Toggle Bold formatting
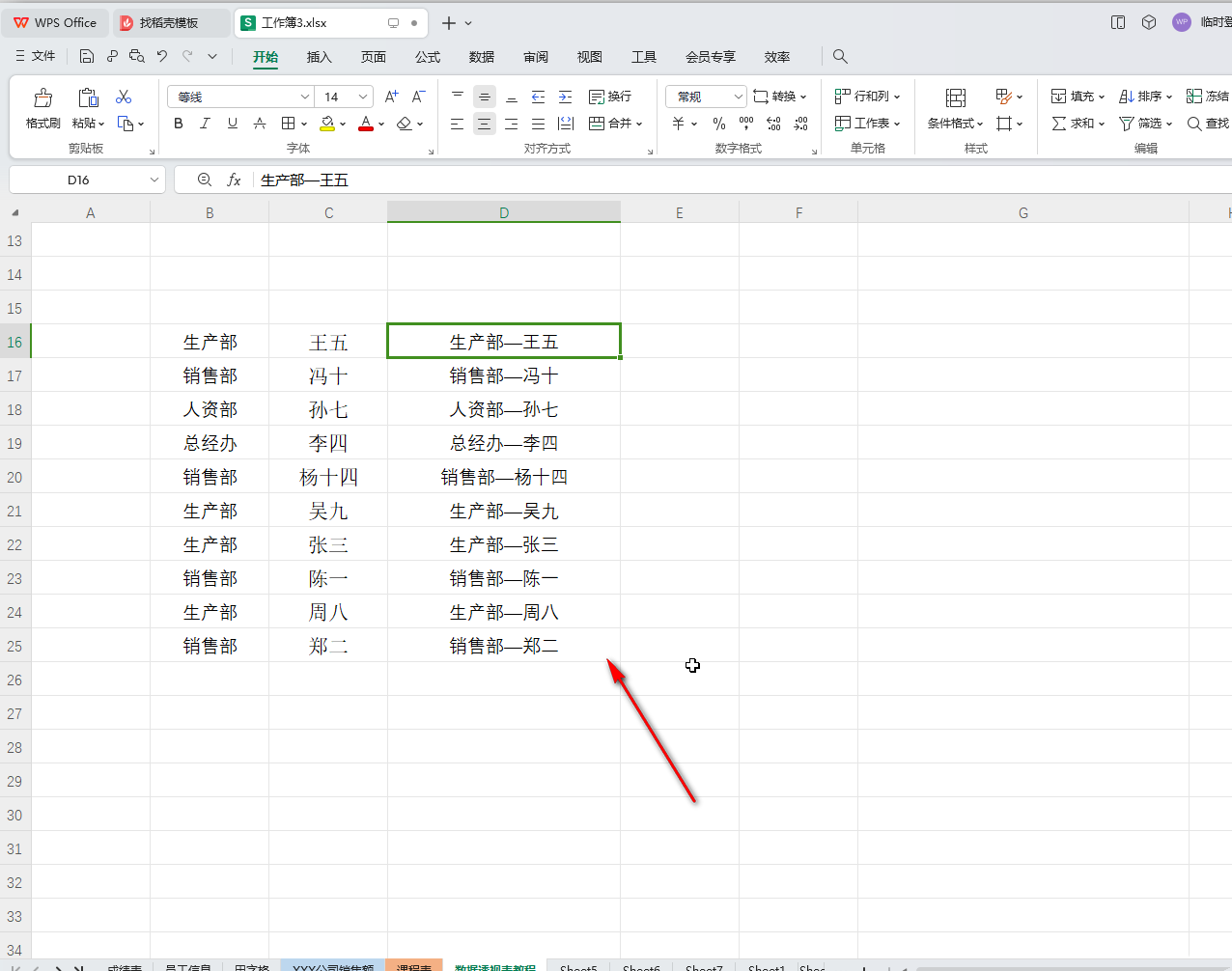The image size is (1232, 971). pyautogui.click(x=179, y=124)
